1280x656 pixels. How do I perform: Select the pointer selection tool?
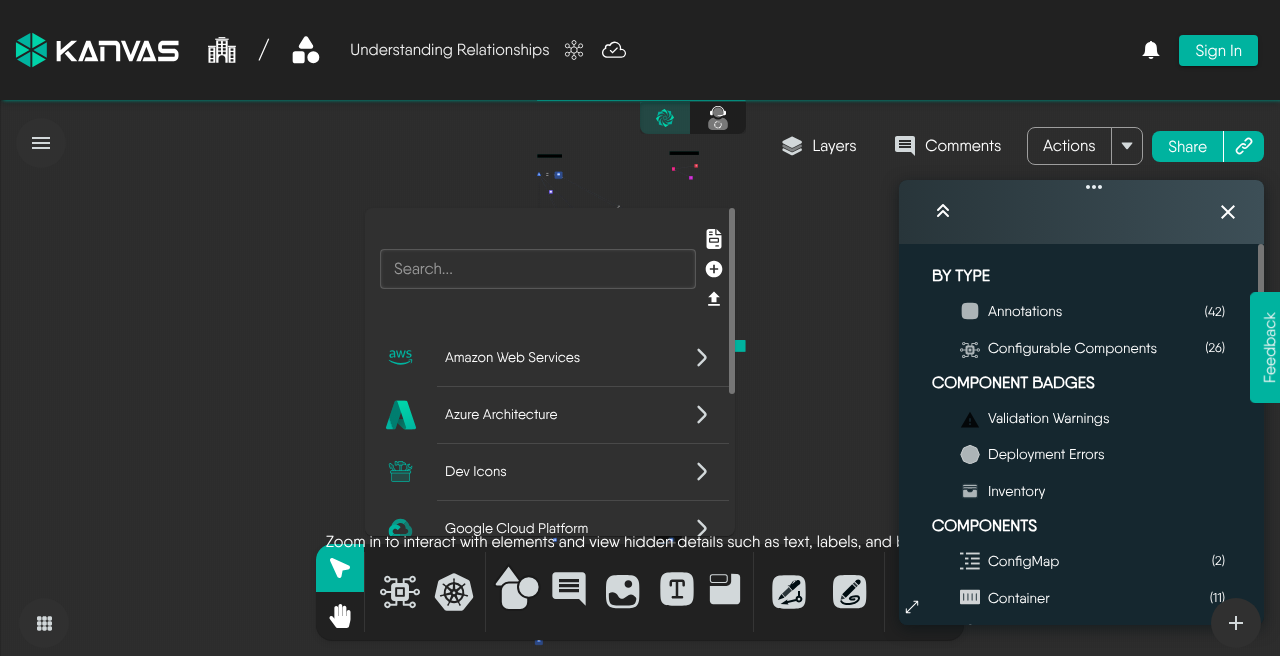click(340, 569)
